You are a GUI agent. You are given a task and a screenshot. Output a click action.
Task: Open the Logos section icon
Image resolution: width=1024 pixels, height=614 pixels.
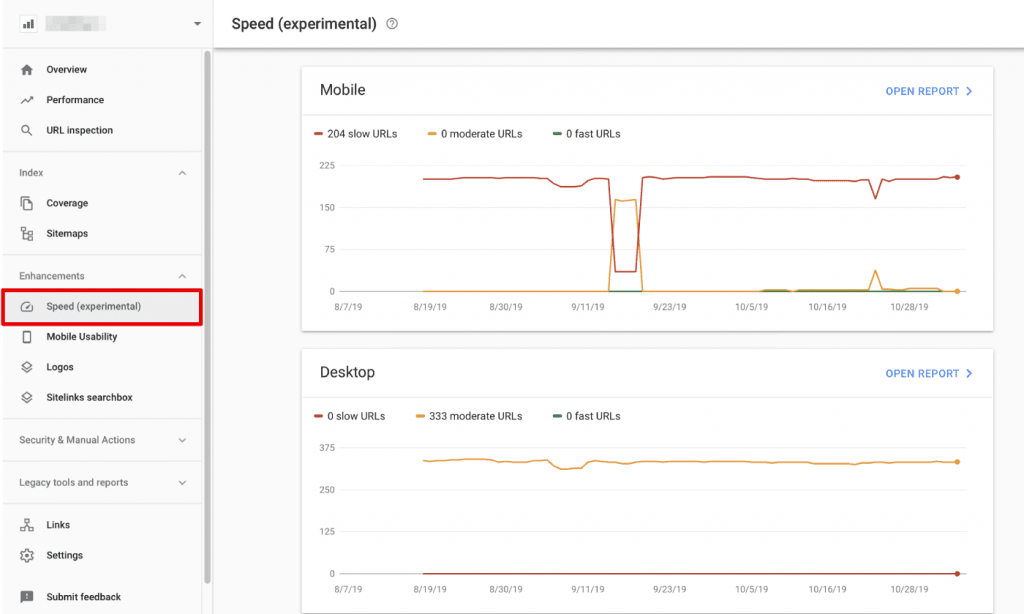[28, 367]
